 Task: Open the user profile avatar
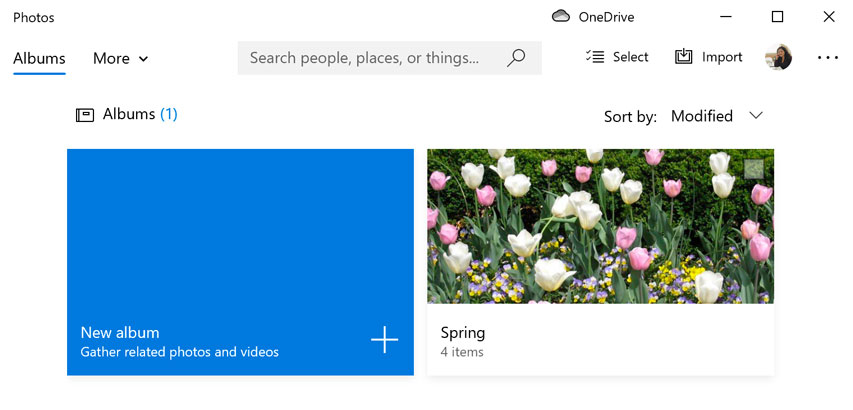tap(778, 57)
